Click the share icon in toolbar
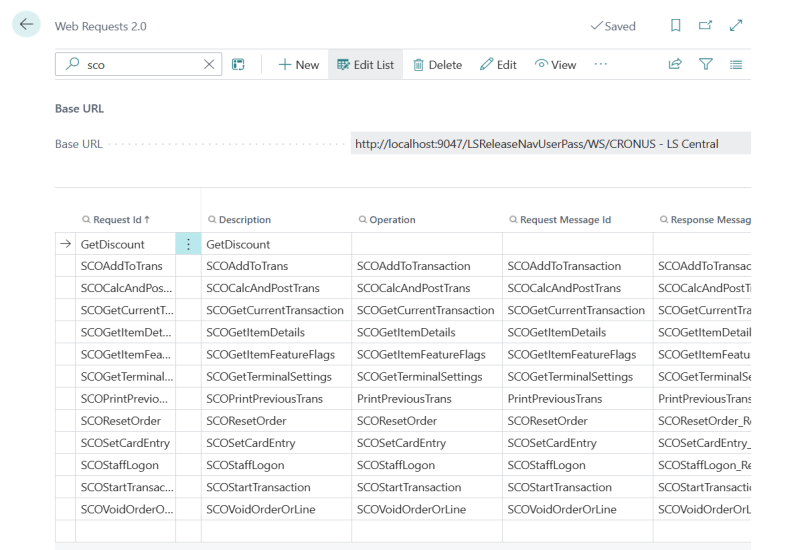800x550 pixels. [675, 65]
